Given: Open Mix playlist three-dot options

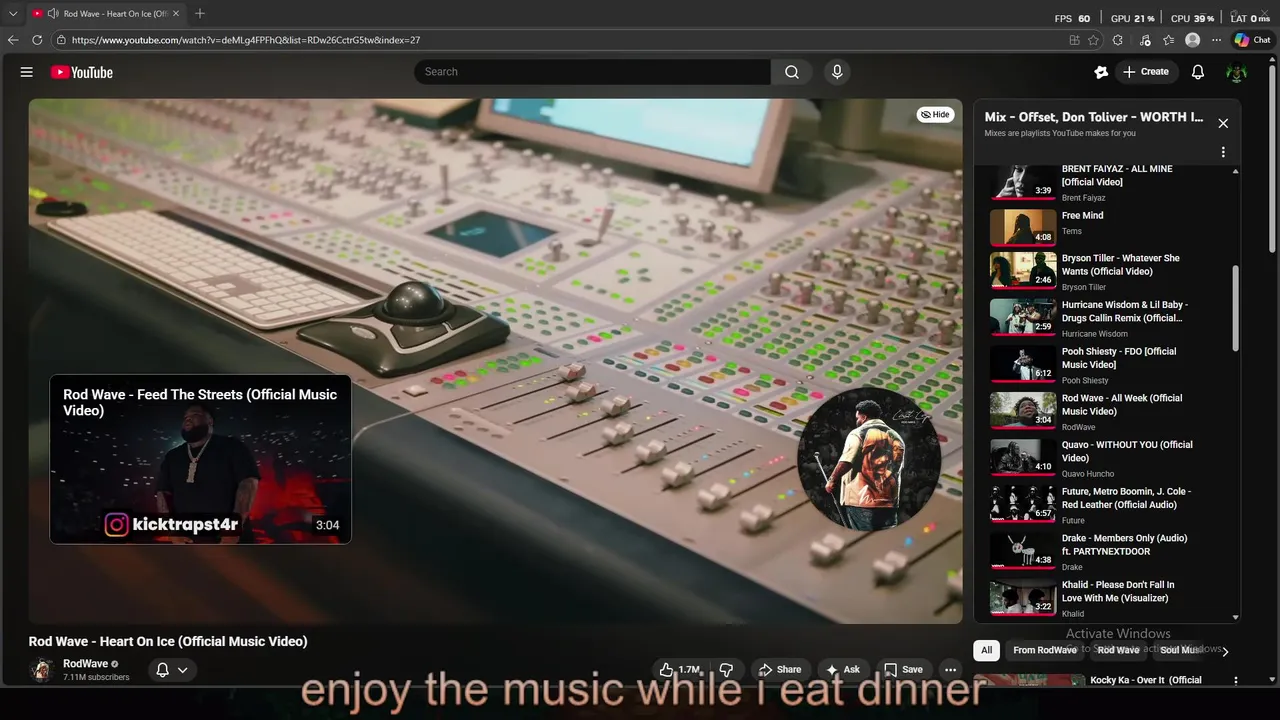Looking at the screenshot, I should 1223,153.
